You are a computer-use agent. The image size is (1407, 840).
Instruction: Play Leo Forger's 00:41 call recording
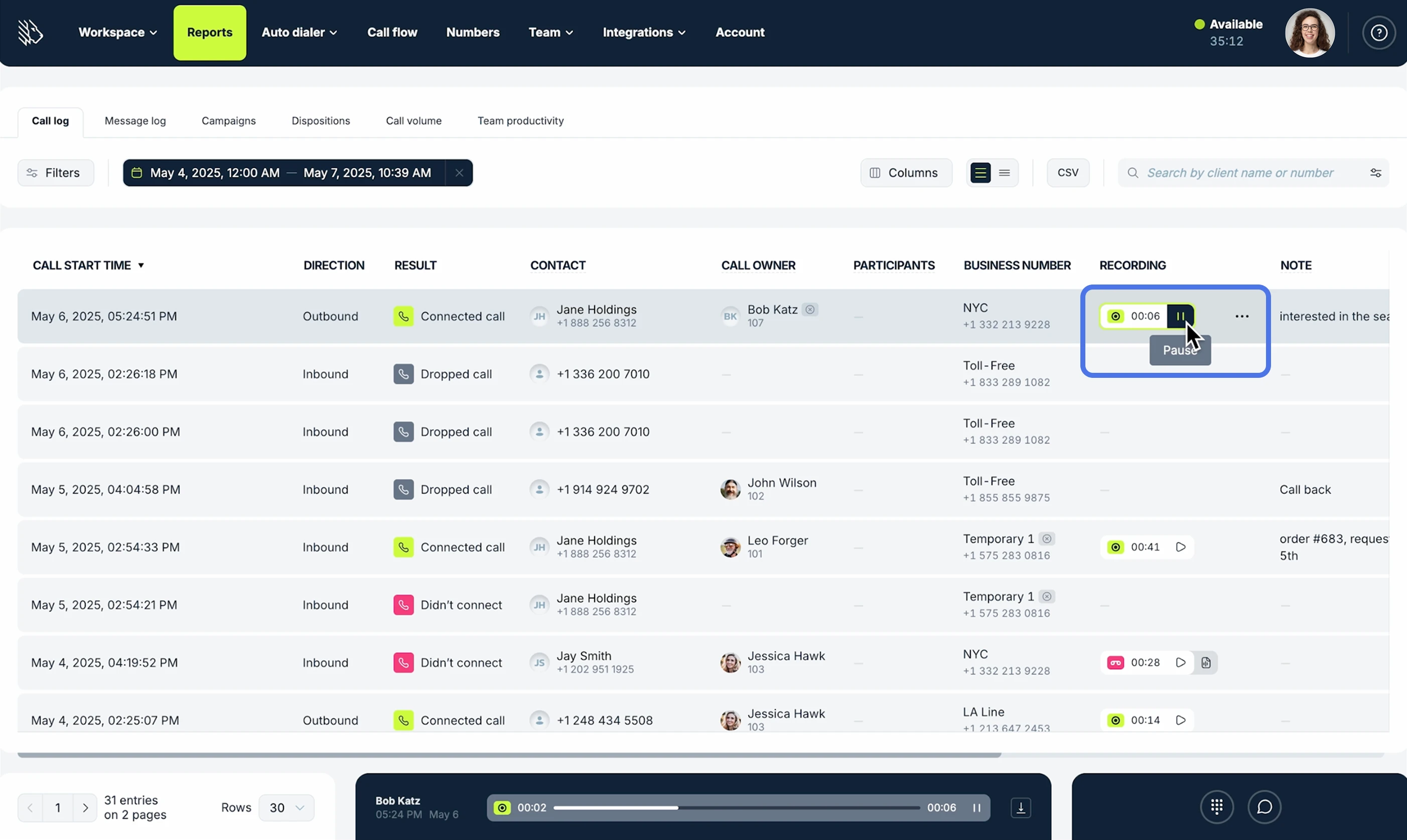point(1181,546)
